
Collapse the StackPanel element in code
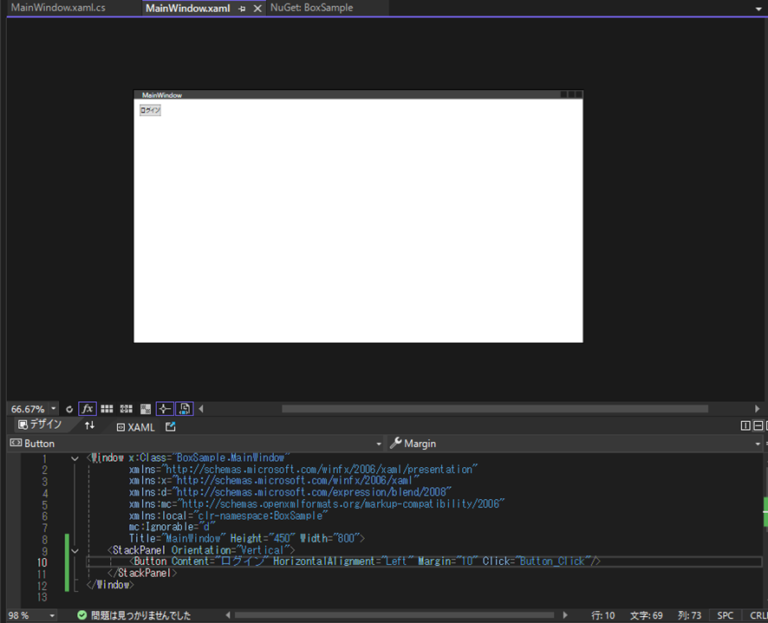[x=75, y=550]
